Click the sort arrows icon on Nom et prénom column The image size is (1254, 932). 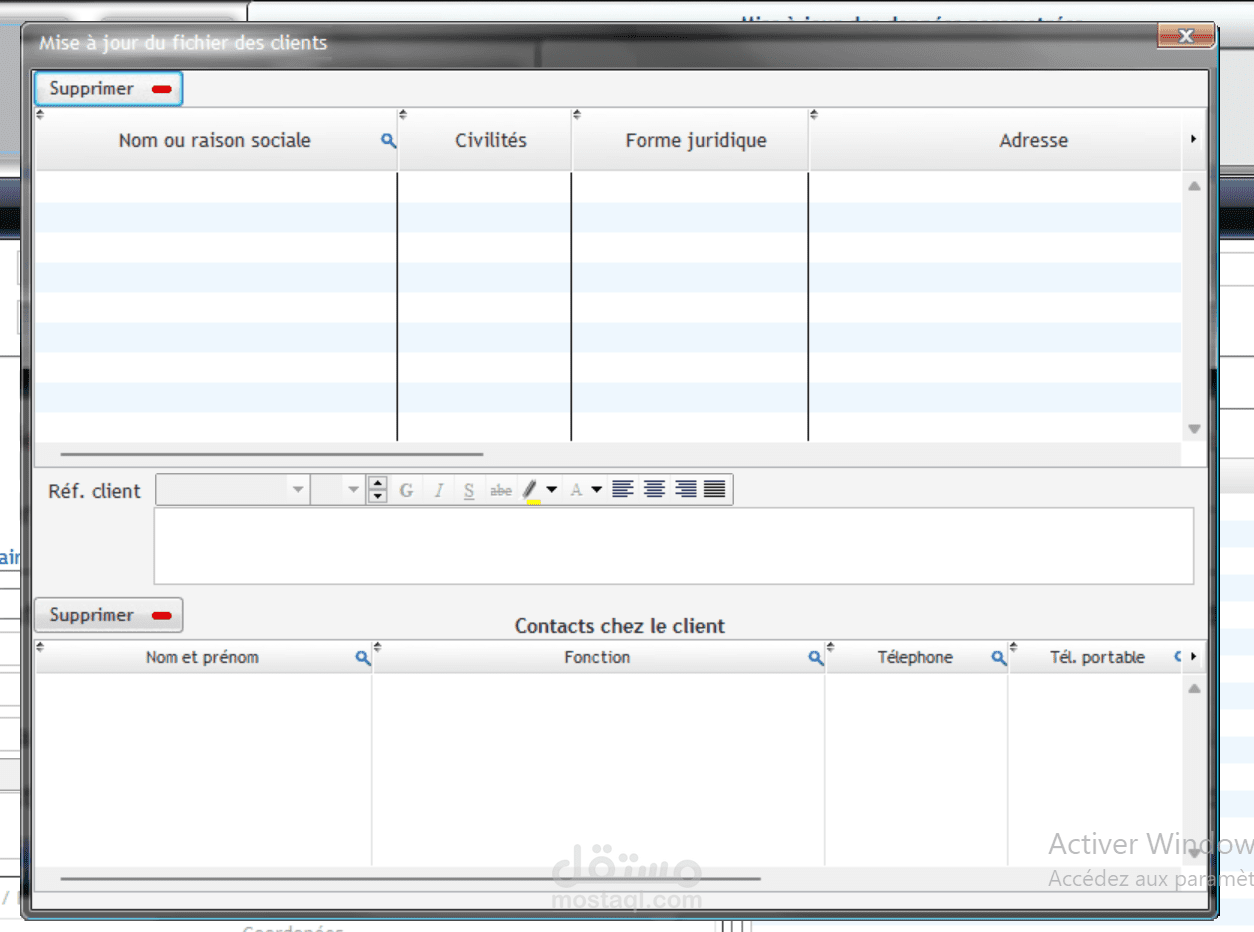[x=40, y=647]
